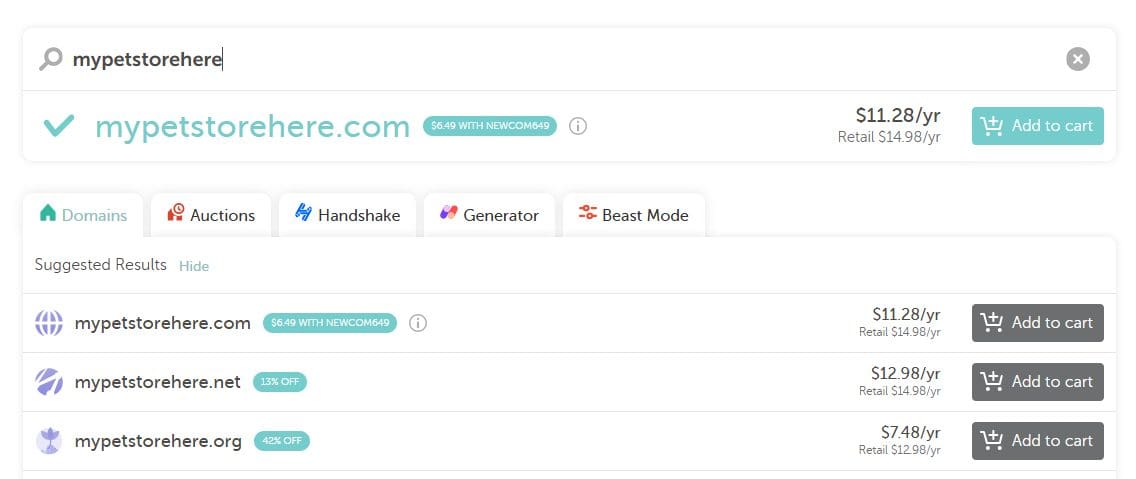Click the Beast Mode sliders icon
This screenshot has height=479, width=1136.
tap(588, 213)
